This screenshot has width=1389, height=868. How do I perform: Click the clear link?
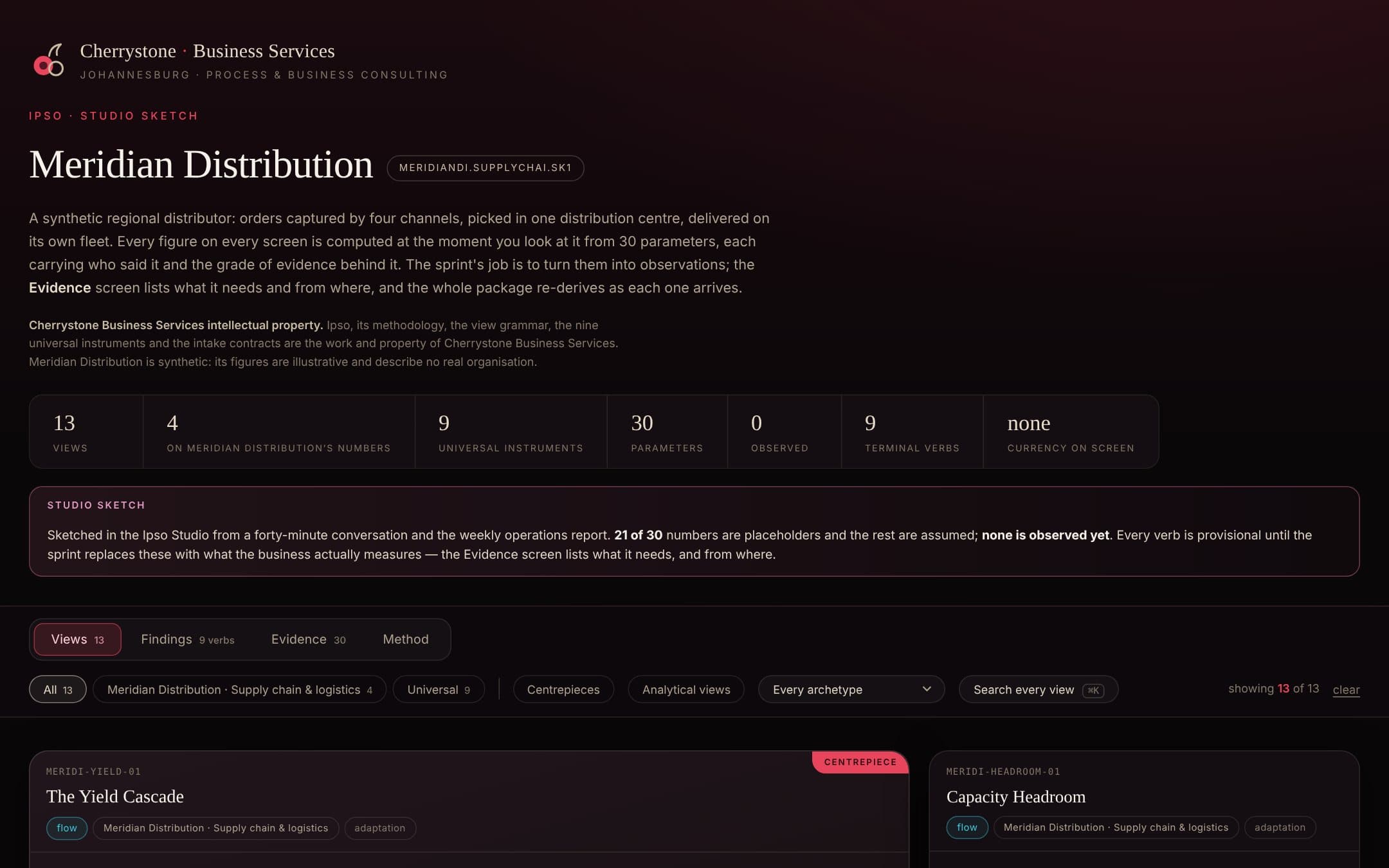[x=1346, y=689]
